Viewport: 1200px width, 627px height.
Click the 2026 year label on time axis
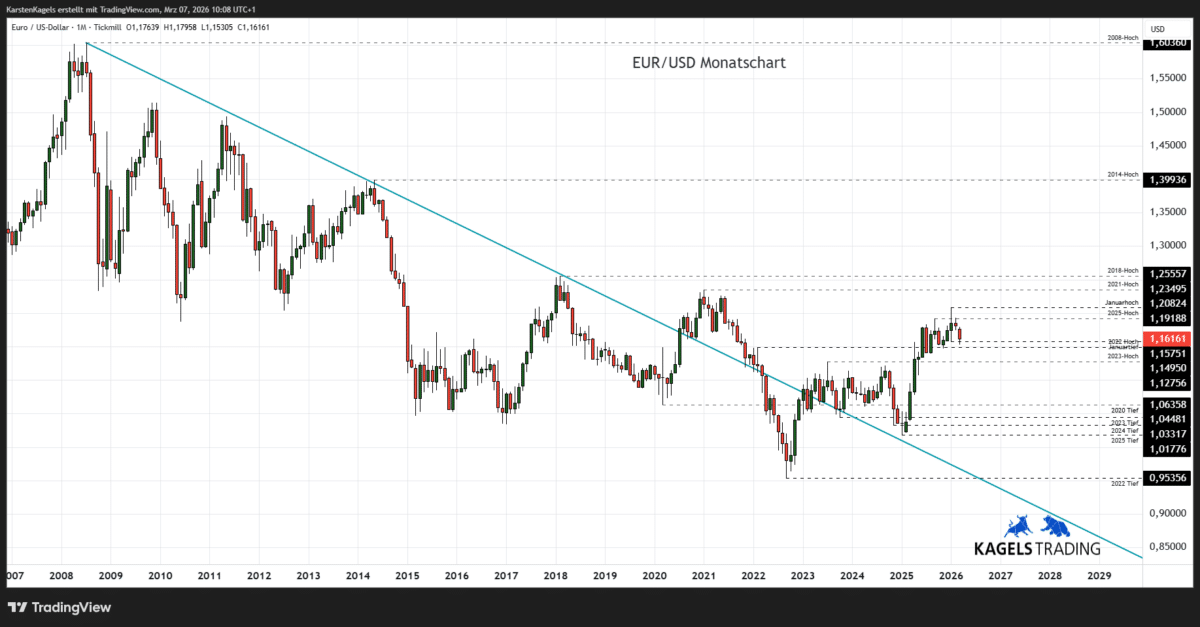click(x=951, y=576)
